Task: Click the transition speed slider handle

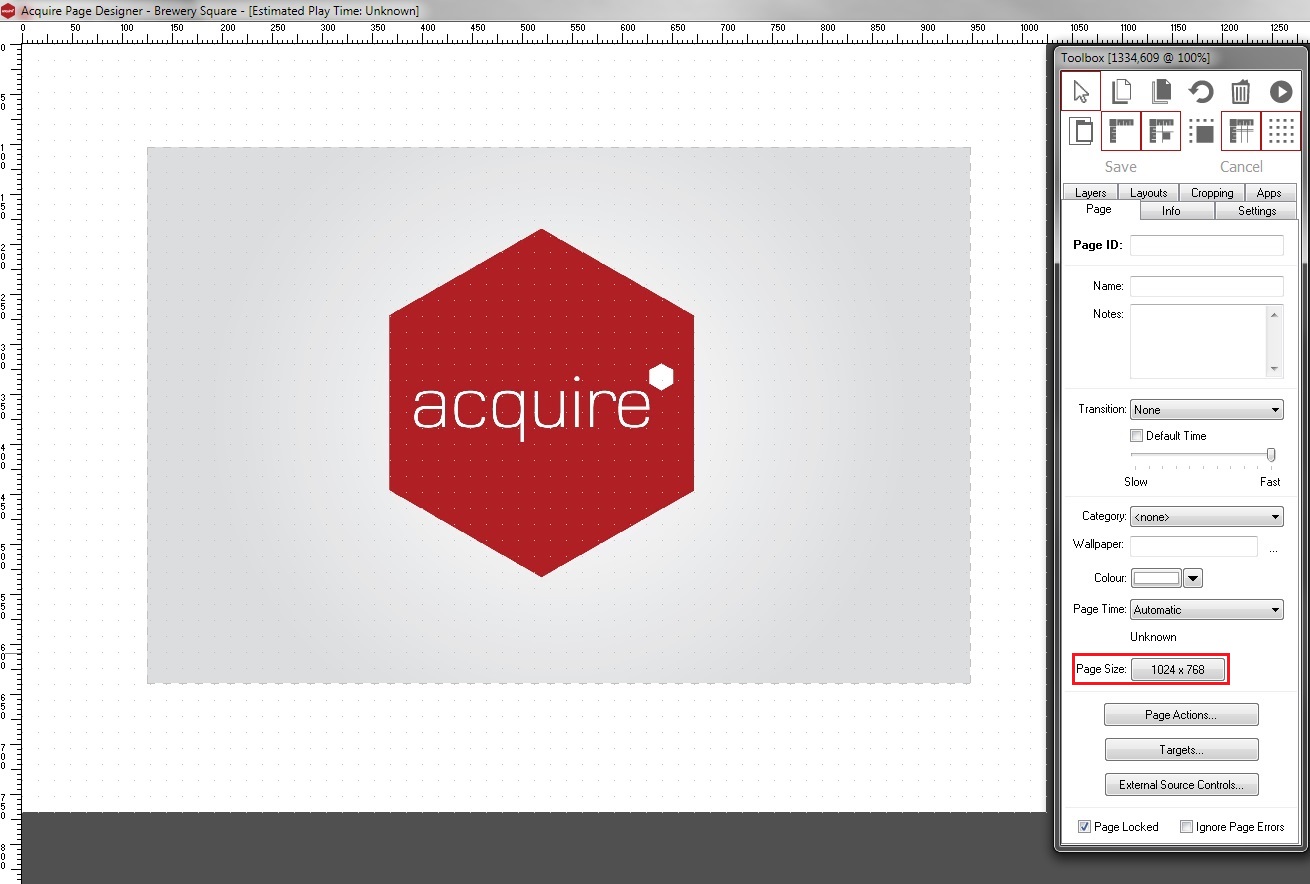Action: coord(1271,455)
